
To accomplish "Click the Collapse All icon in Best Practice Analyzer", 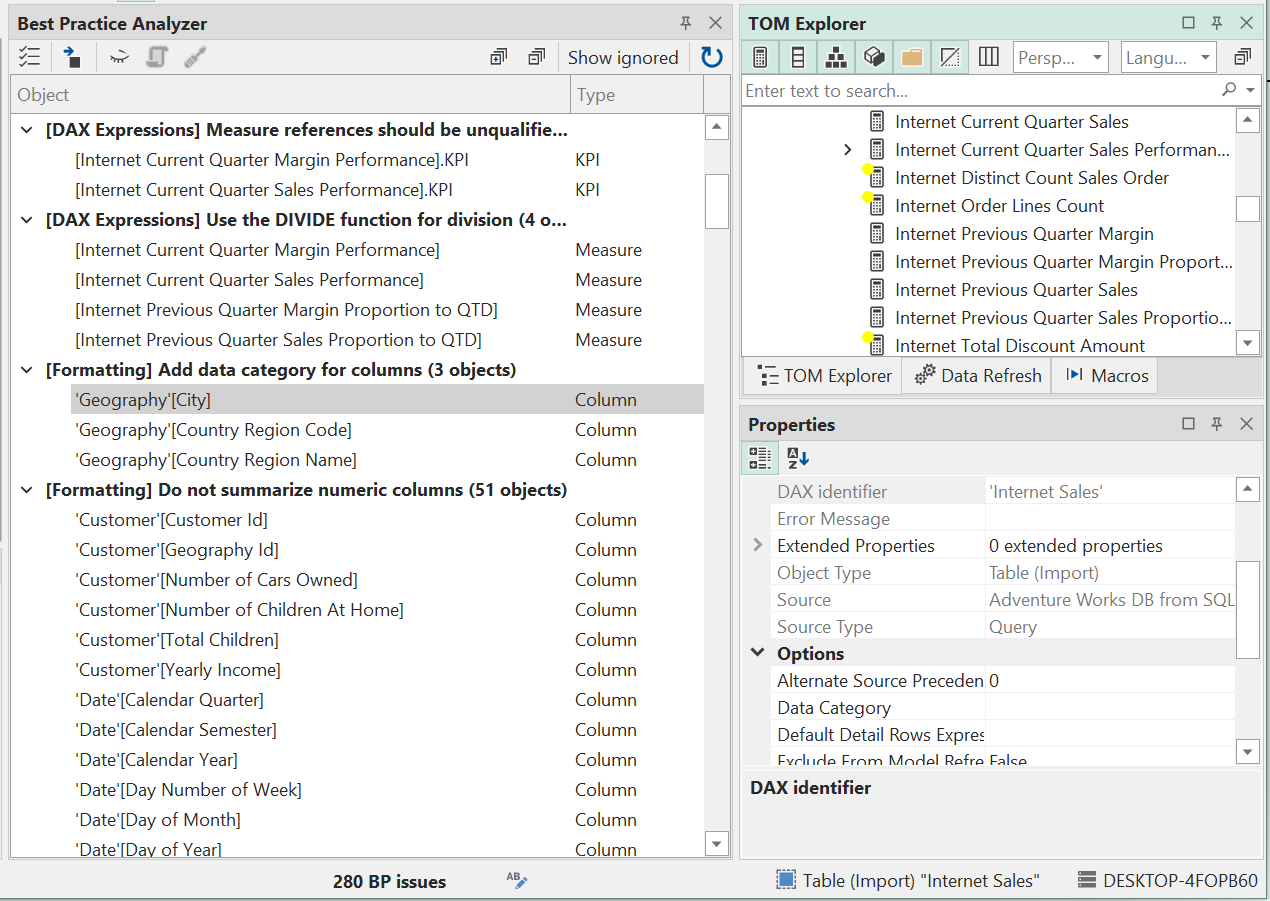I will 537,57.
